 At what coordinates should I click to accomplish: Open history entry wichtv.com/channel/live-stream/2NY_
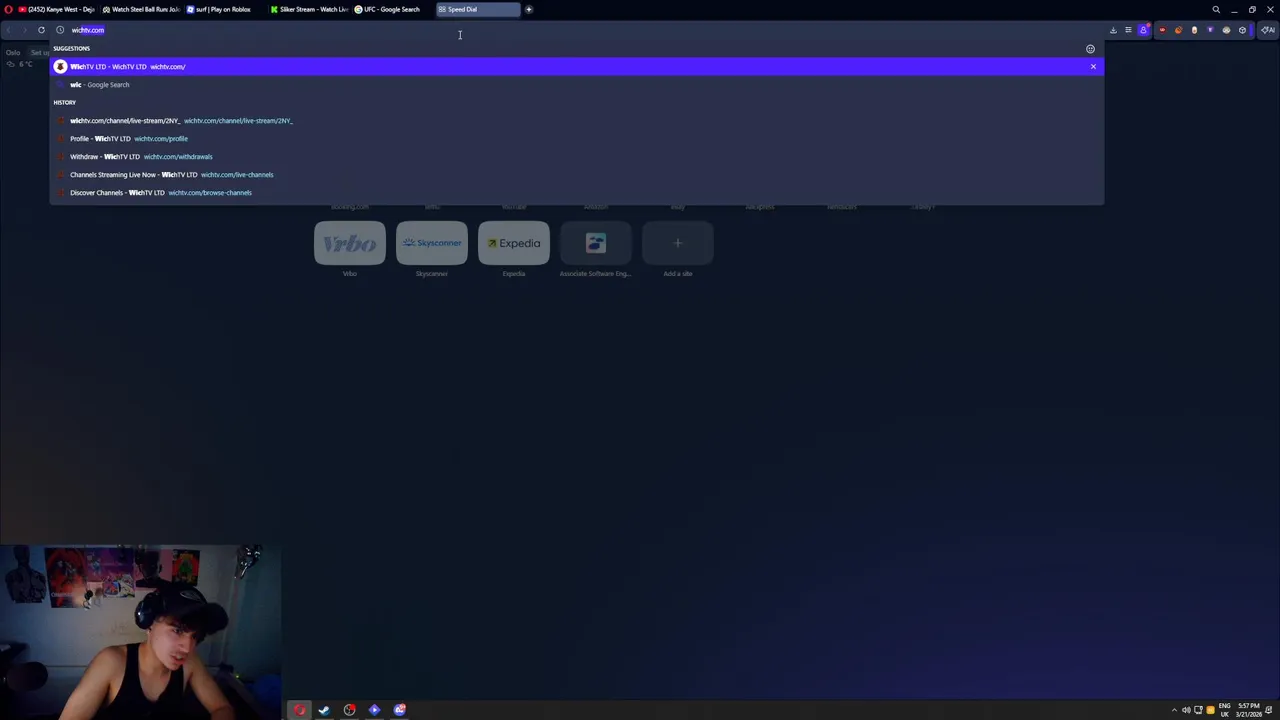[x=577, y=120]
